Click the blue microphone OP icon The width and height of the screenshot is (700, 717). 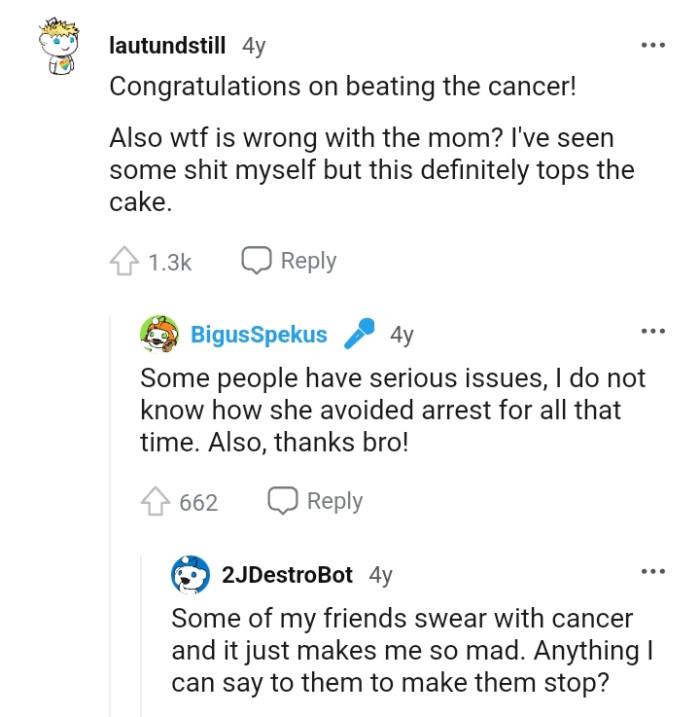click(358, 334)
